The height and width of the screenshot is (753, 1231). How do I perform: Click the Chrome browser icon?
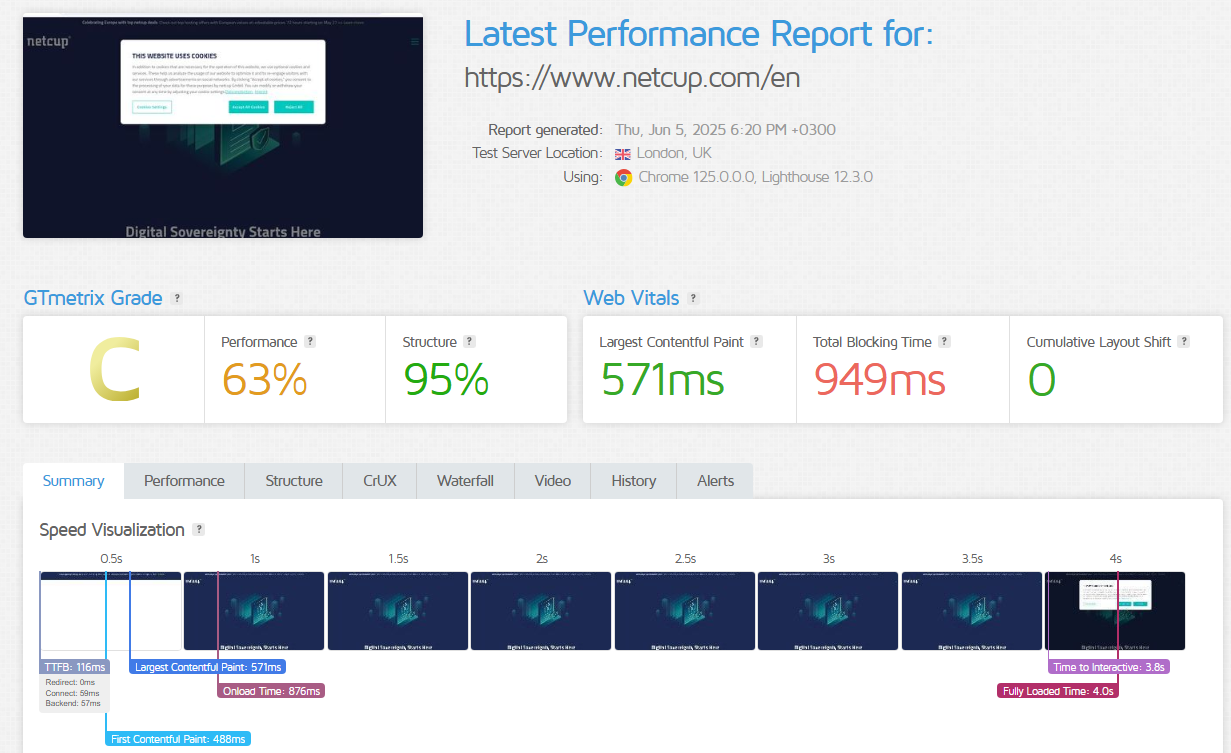click(623, 177)
